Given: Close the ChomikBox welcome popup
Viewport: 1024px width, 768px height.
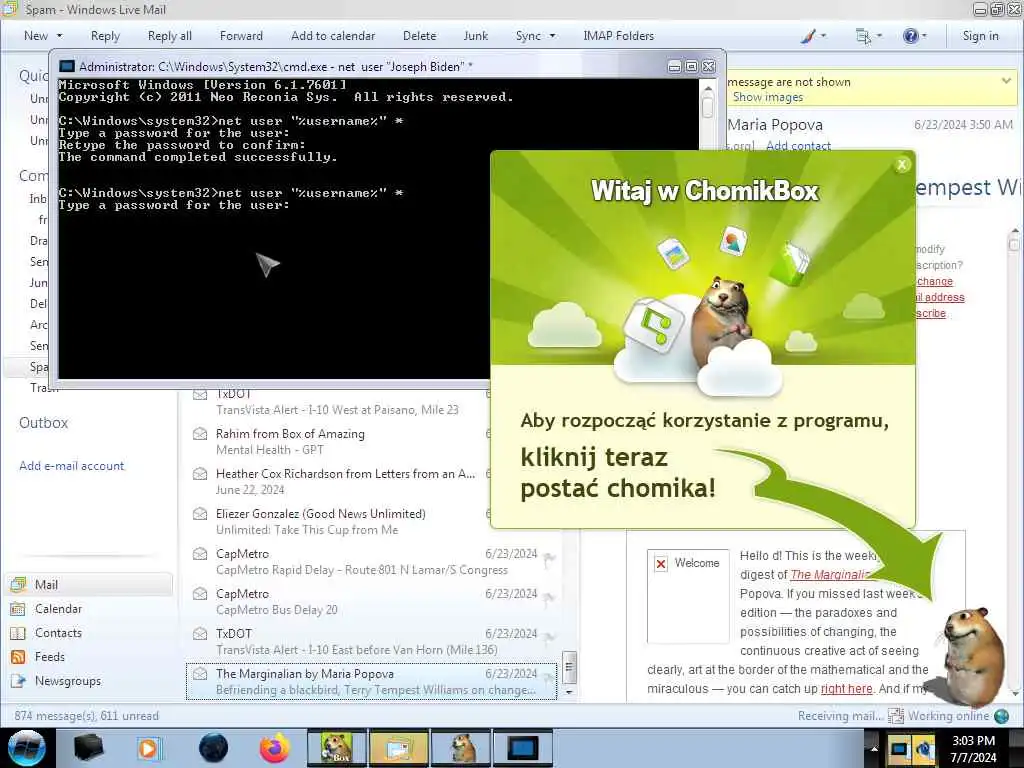Looking at the screenshot, I should (902, 165).
